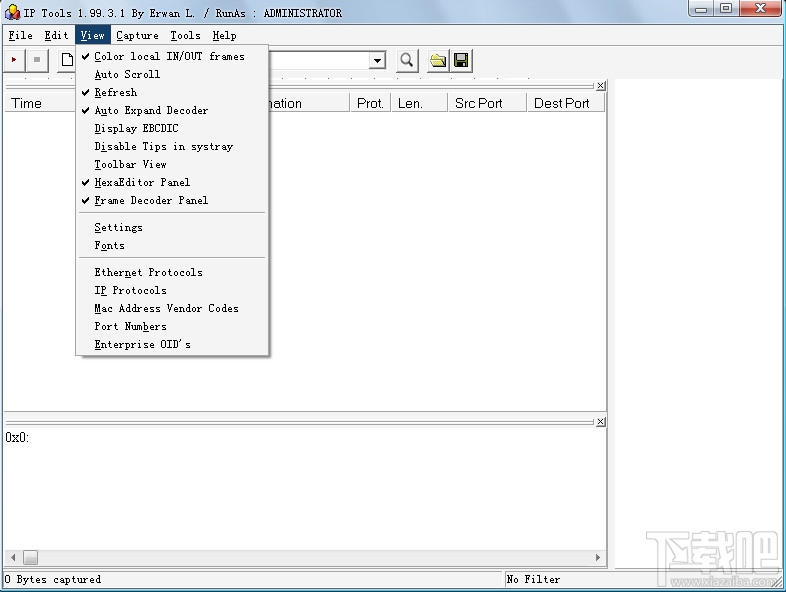
Task: Open the Edit menu
Action: 56,36
